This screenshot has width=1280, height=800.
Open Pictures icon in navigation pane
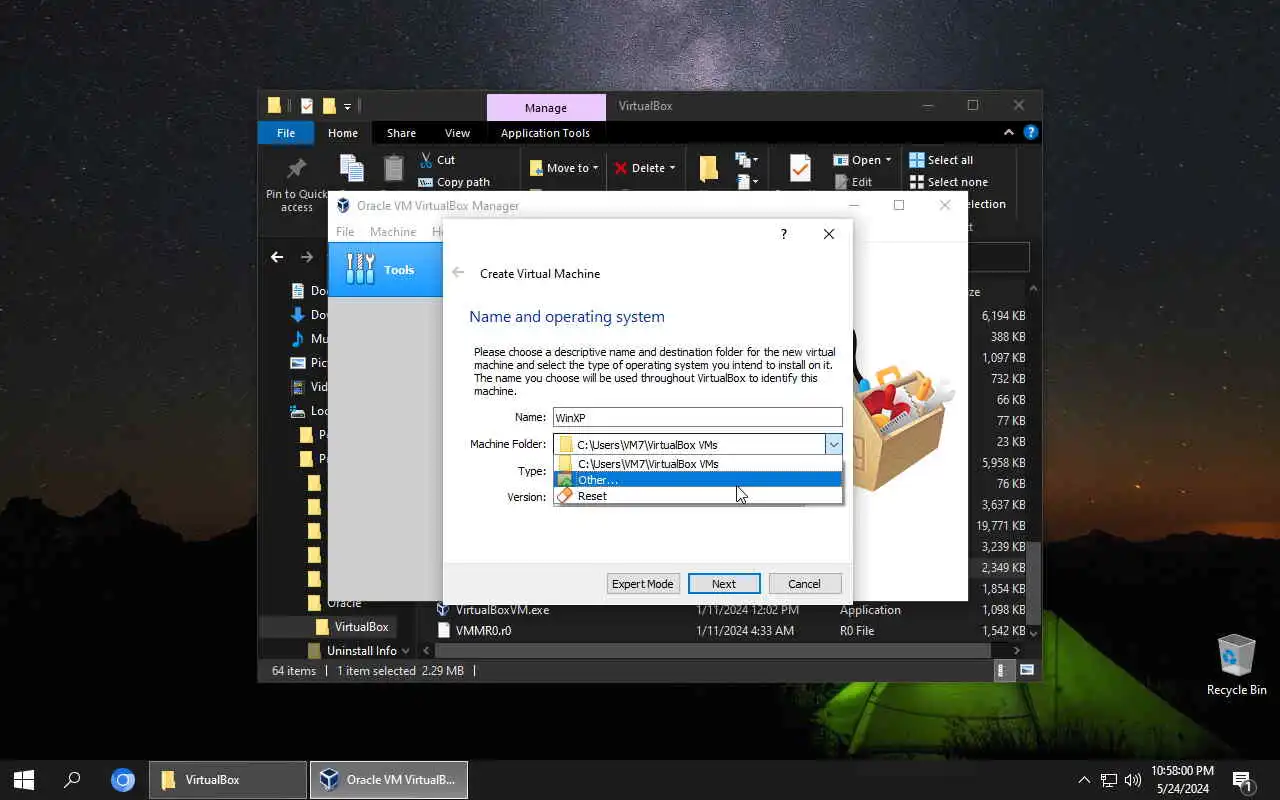coord(297,363)
